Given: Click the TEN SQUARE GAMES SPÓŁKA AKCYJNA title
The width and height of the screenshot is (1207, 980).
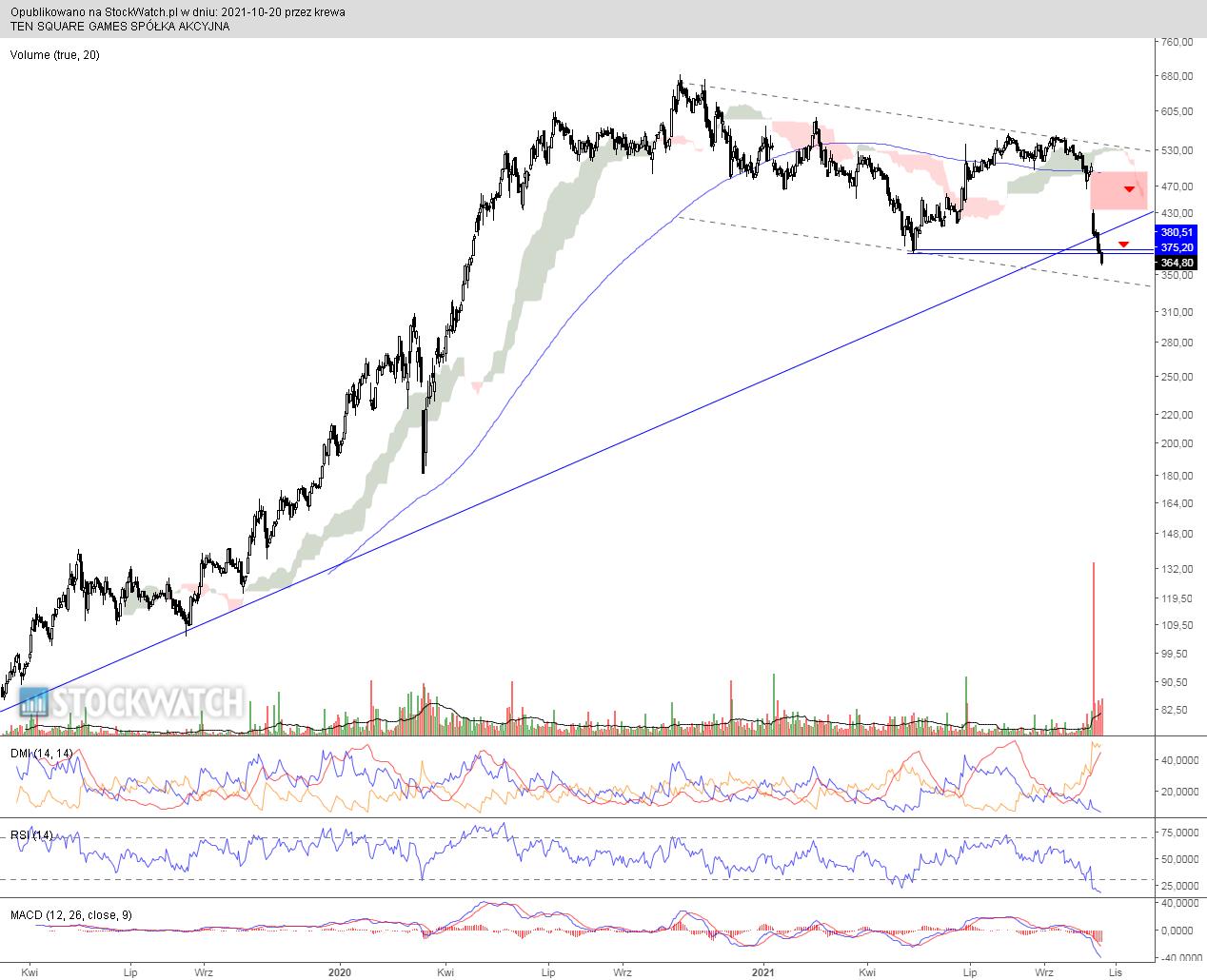Looking at the screenshot, I should click(120, 27).
